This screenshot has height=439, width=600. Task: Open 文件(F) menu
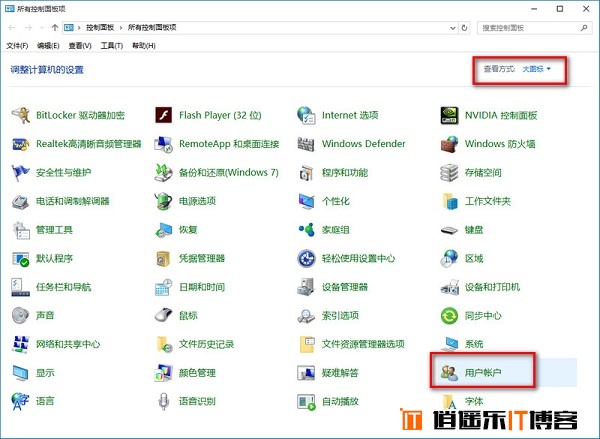[x=17, y=46]
